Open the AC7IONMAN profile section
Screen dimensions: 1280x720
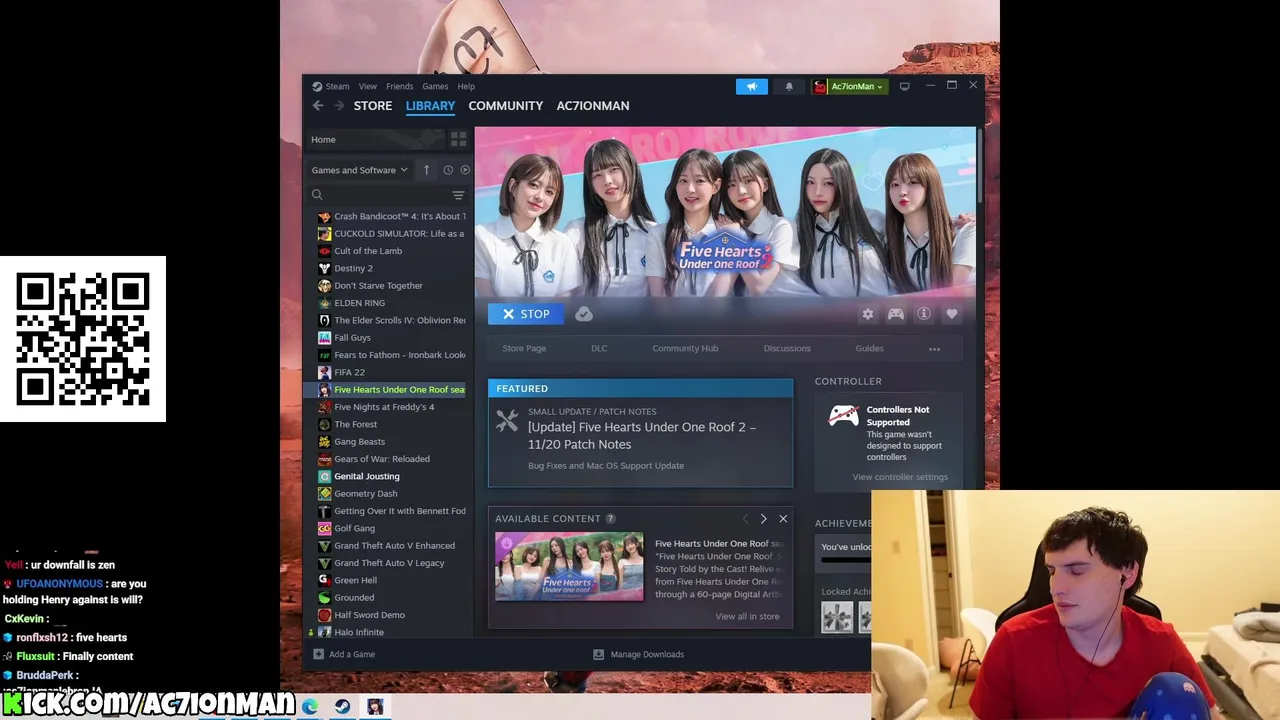click(593, 106)
